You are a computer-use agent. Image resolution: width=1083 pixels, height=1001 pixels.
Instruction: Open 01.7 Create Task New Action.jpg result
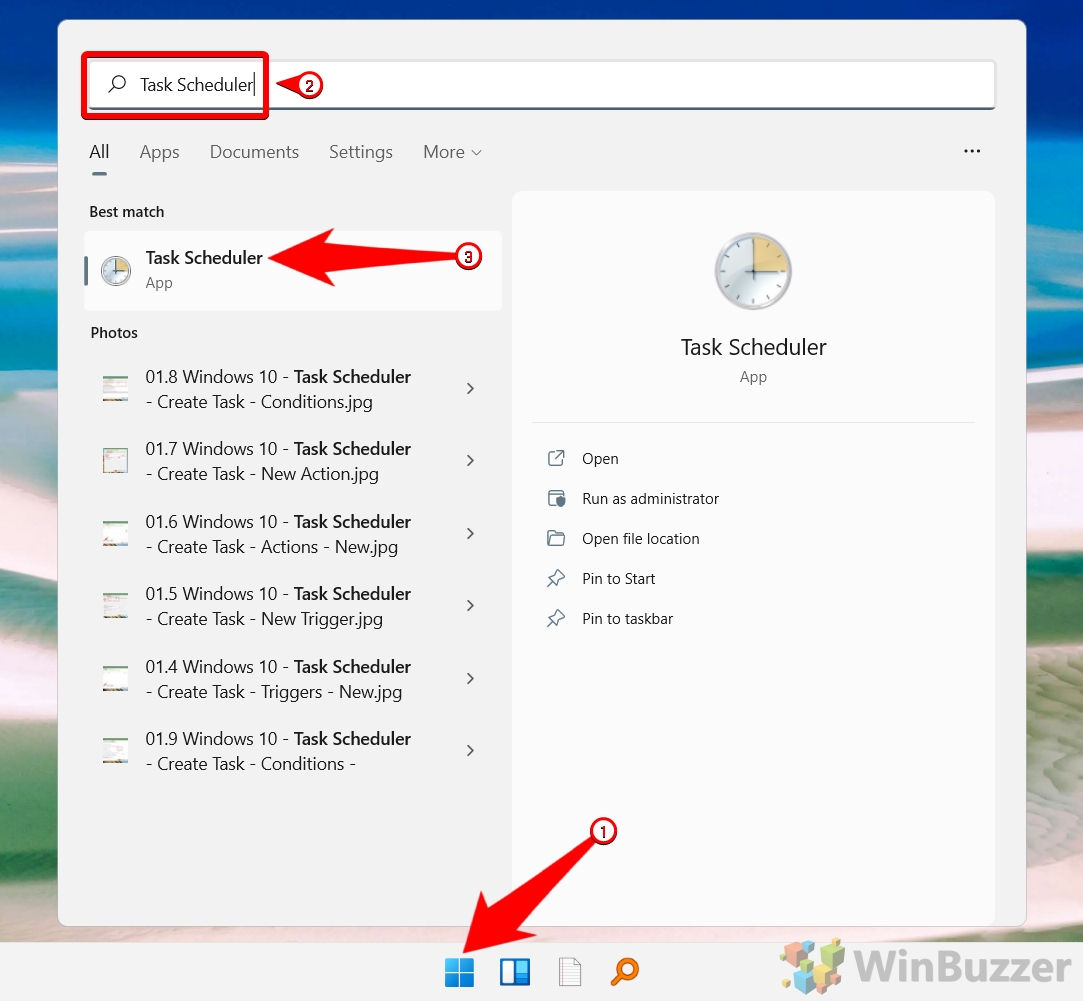coord(293,461)
